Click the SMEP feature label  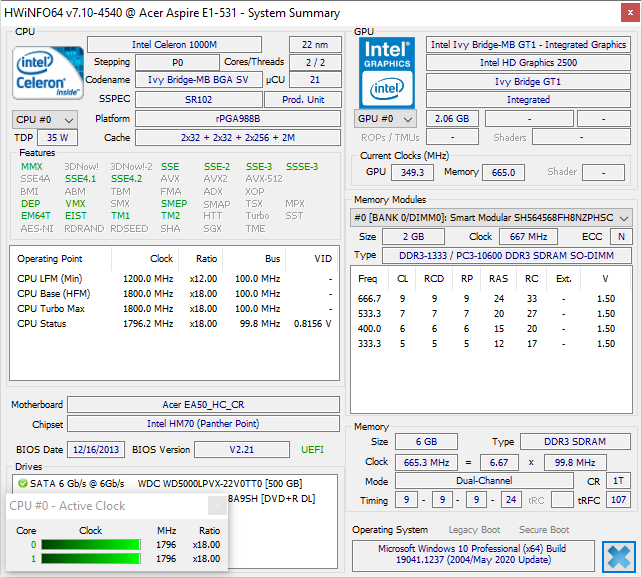[x=174, y=203]
